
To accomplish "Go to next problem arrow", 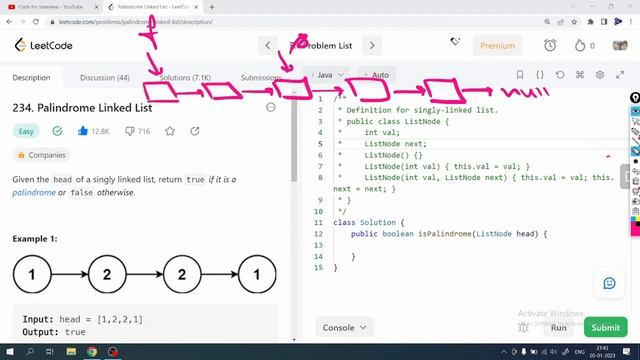I will [372, 46].
